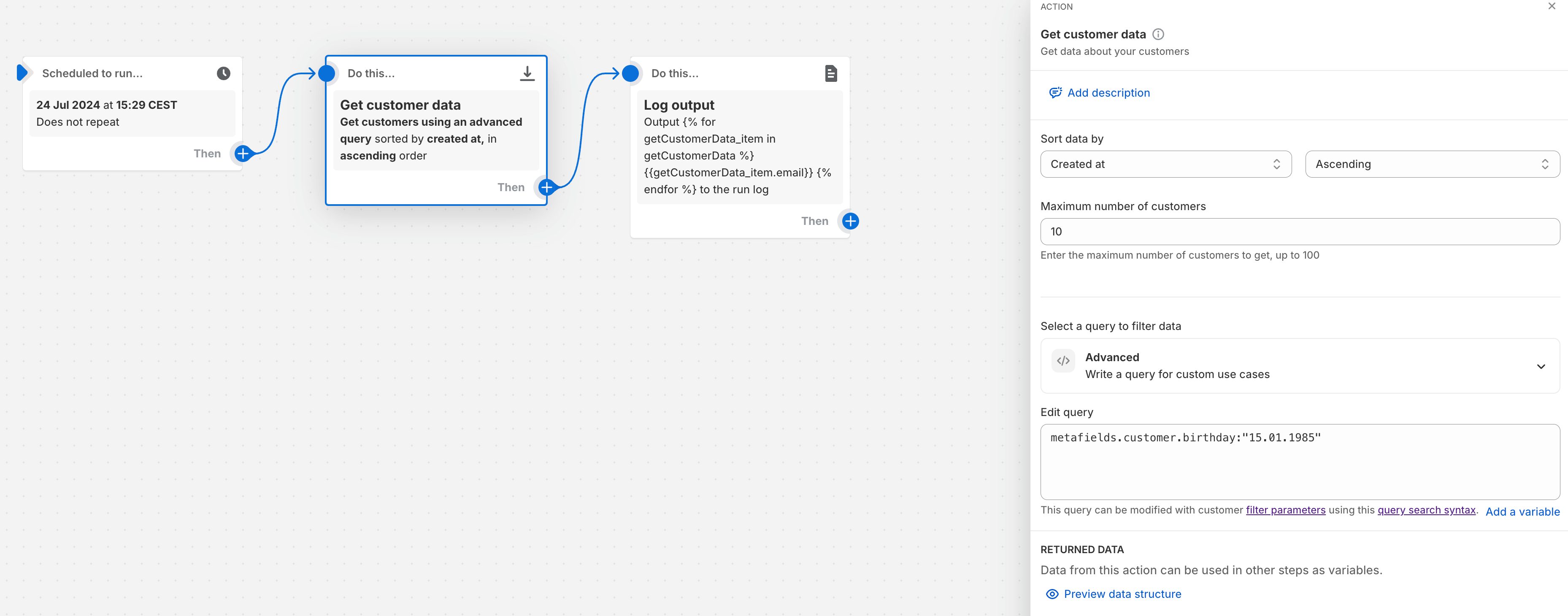
Task: Click the Maximum number of customers field
Action: [1300, 232]
